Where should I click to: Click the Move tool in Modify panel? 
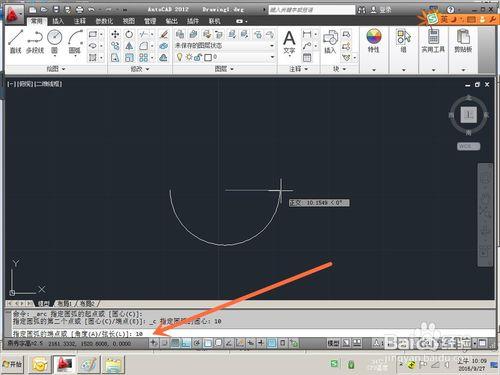point(115,34)
